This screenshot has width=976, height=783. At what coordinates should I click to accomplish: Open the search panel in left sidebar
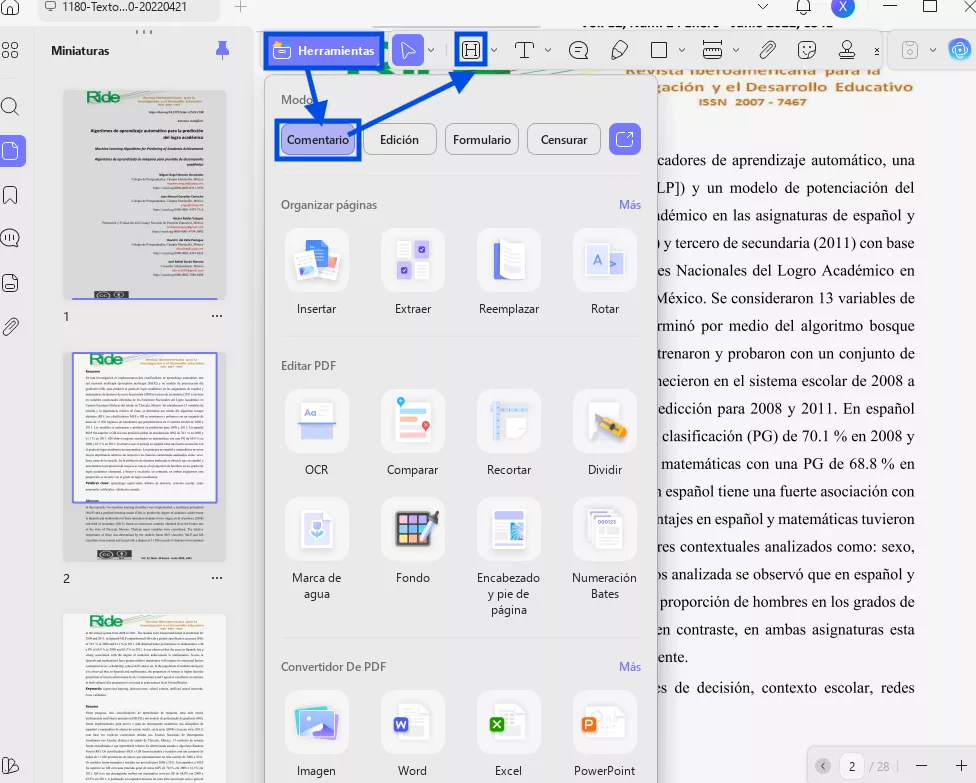click(x=11, y=106)
